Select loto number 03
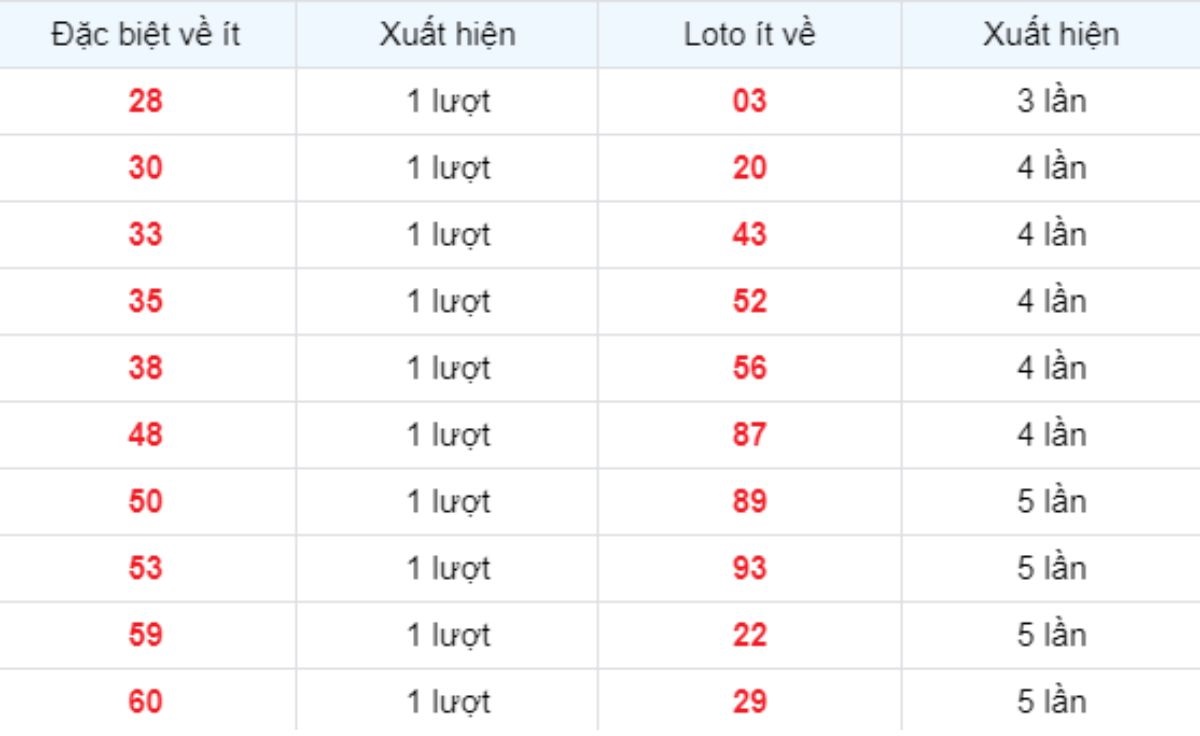 click(749, 101)
